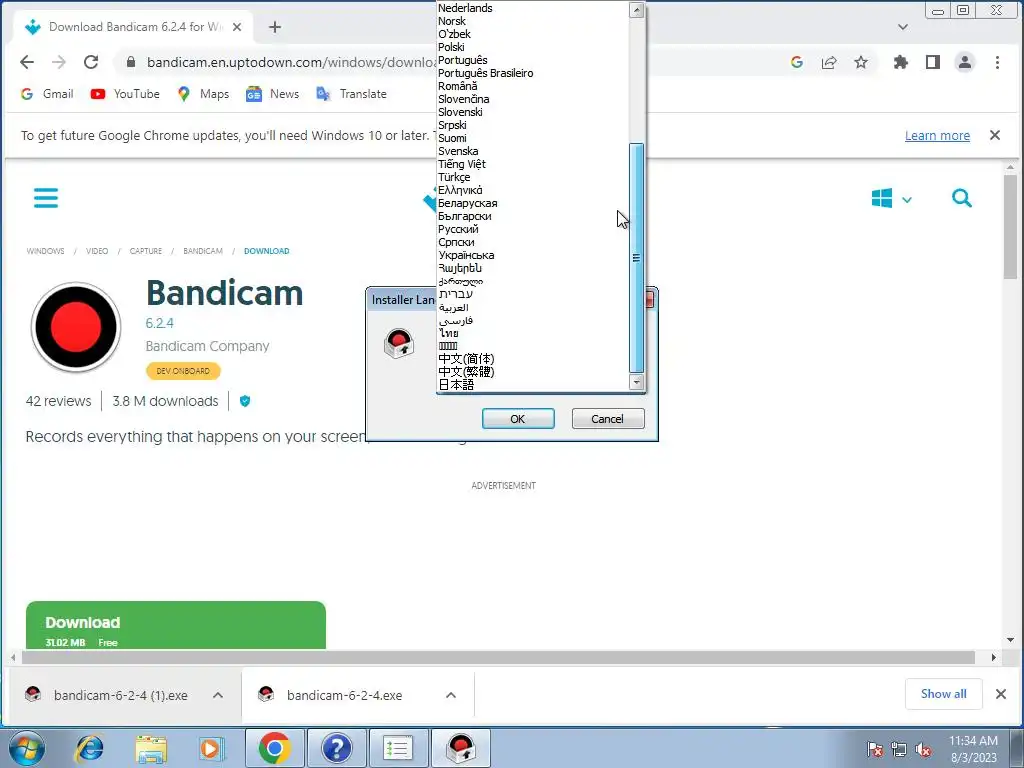Click BANDICAM breadcrumb
The width and height of the screenshot is (1024, 768).
[x=202, y=251]
